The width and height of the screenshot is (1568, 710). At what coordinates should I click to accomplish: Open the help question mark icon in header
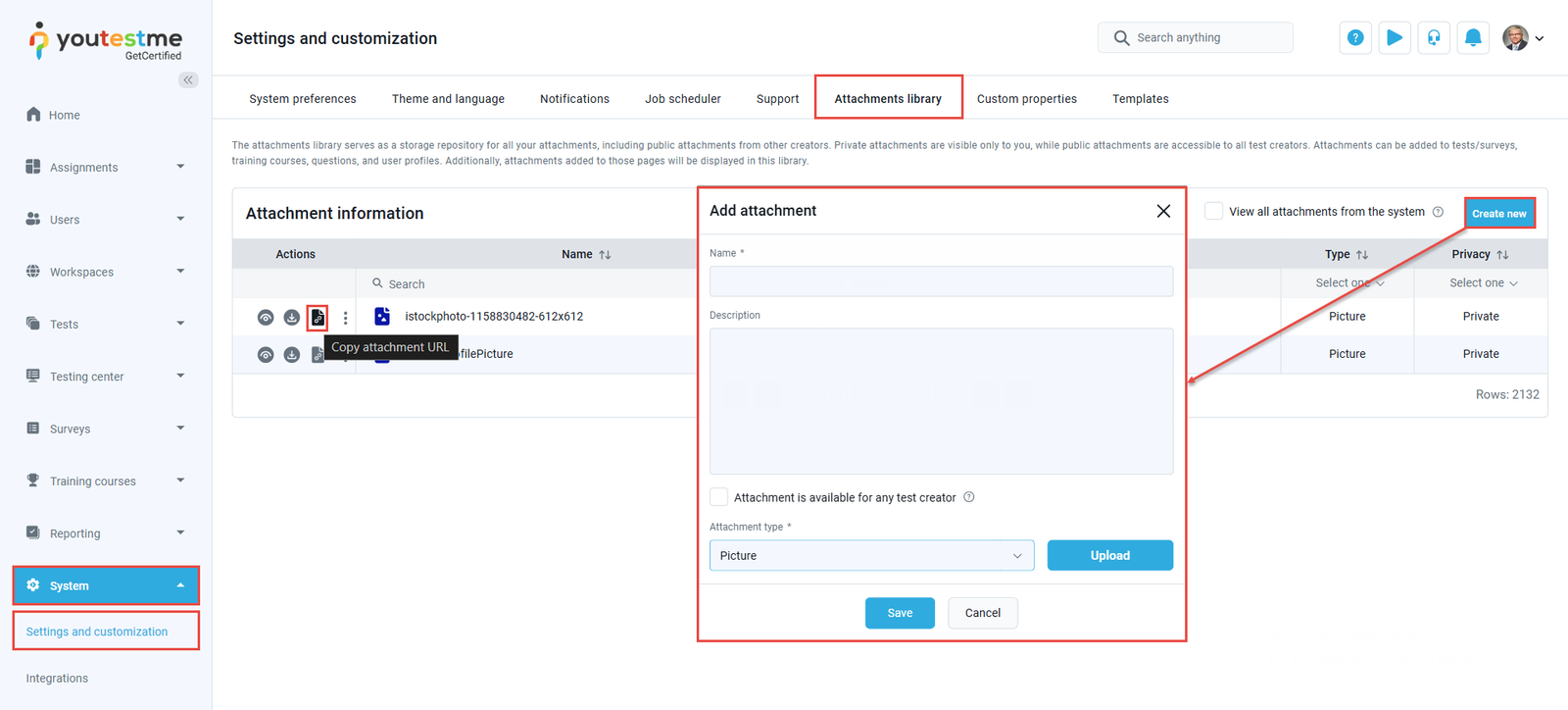click(x=1354, y=38)
